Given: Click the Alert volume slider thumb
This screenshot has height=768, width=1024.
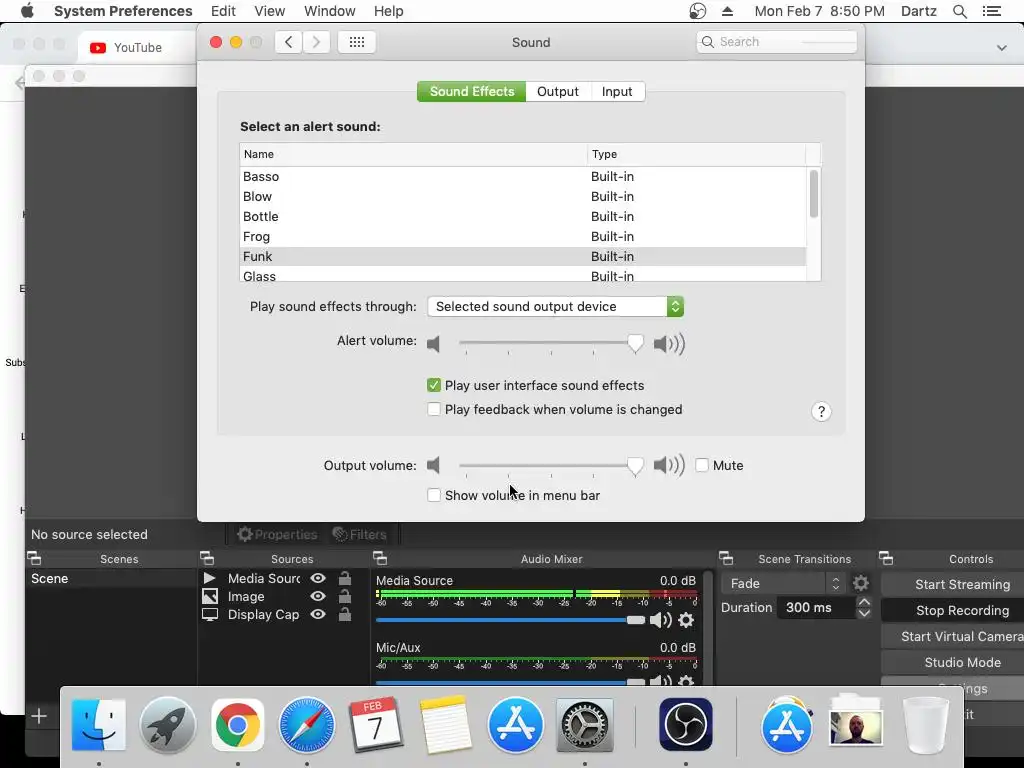Looking at the screenshot, I should 635,343.
